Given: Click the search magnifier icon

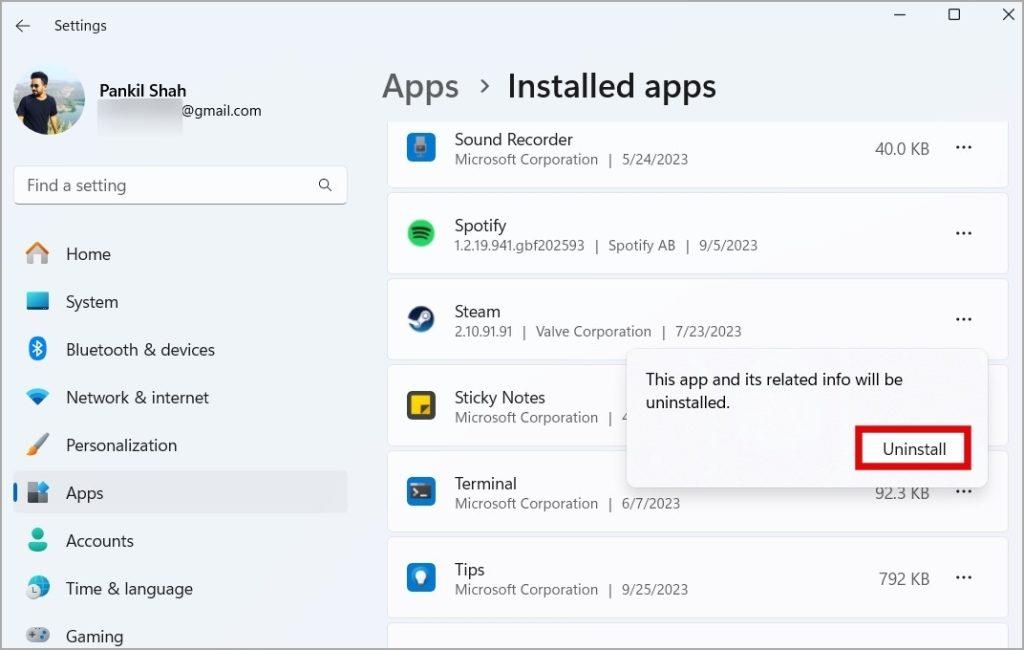Looking at the screenshot, I should pos(325,185).
